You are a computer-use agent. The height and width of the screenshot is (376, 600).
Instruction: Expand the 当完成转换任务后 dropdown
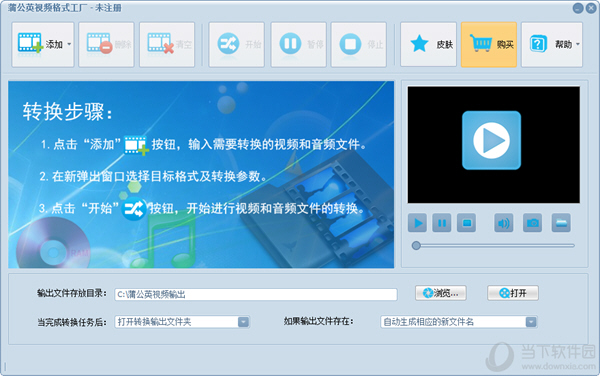click(x=243, y=322)
